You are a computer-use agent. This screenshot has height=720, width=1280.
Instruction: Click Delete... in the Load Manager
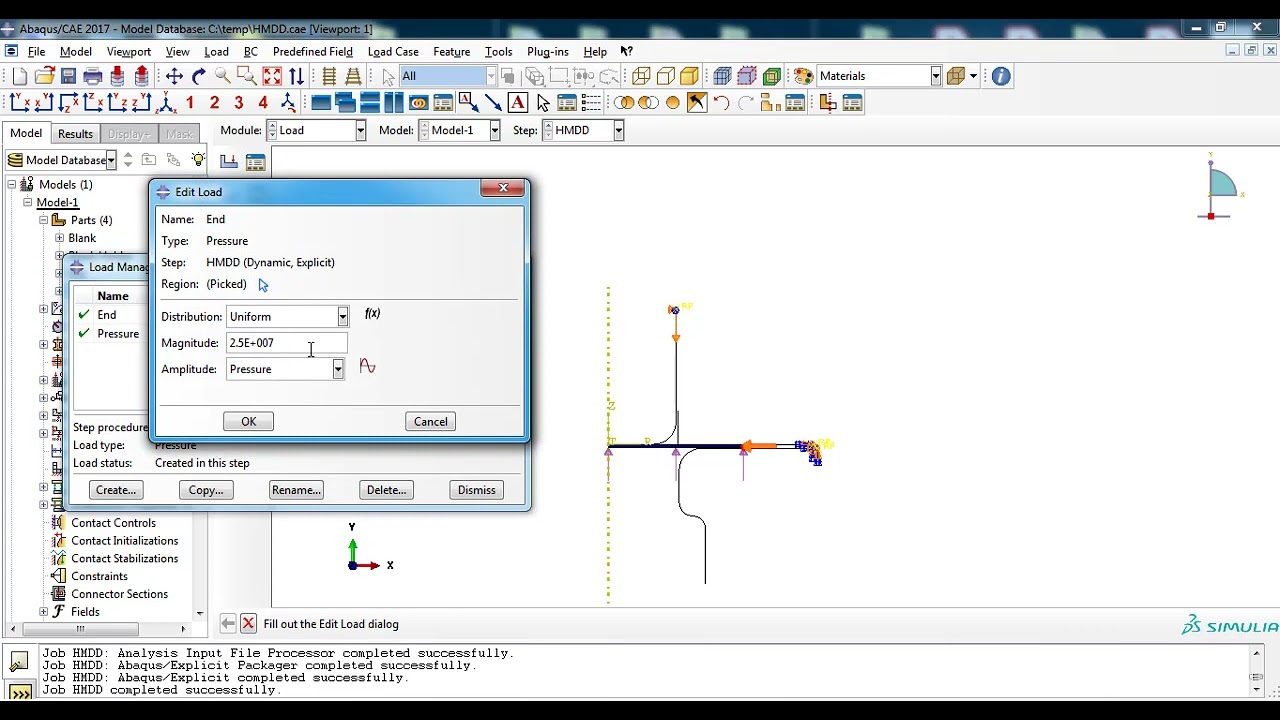point(386,490)
